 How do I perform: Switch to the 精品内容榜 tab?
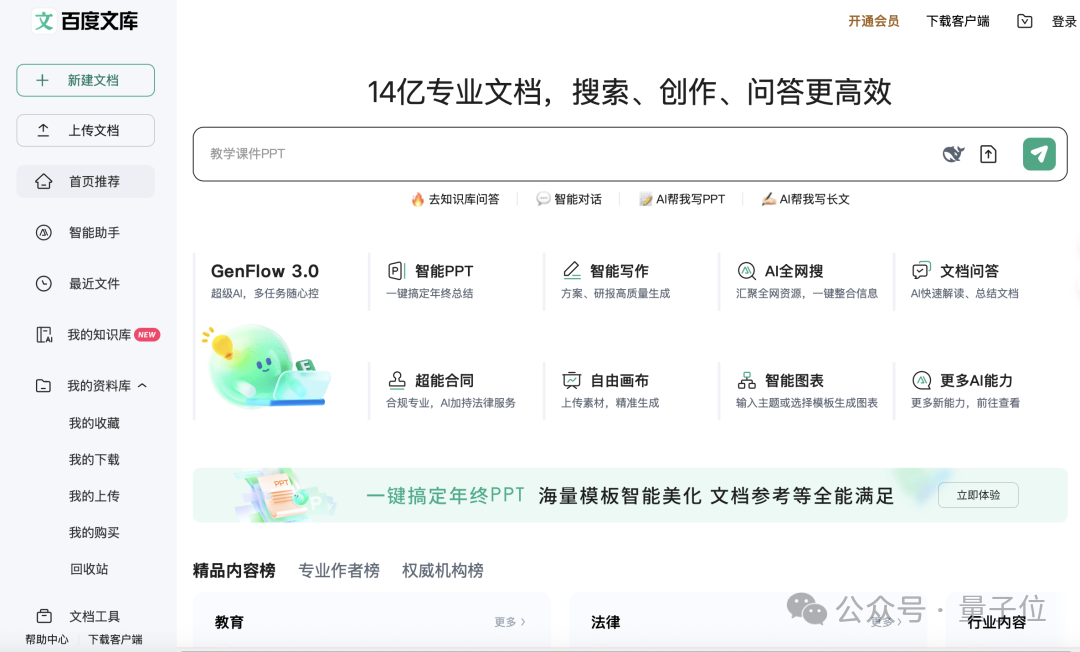(x=234, y=570)
